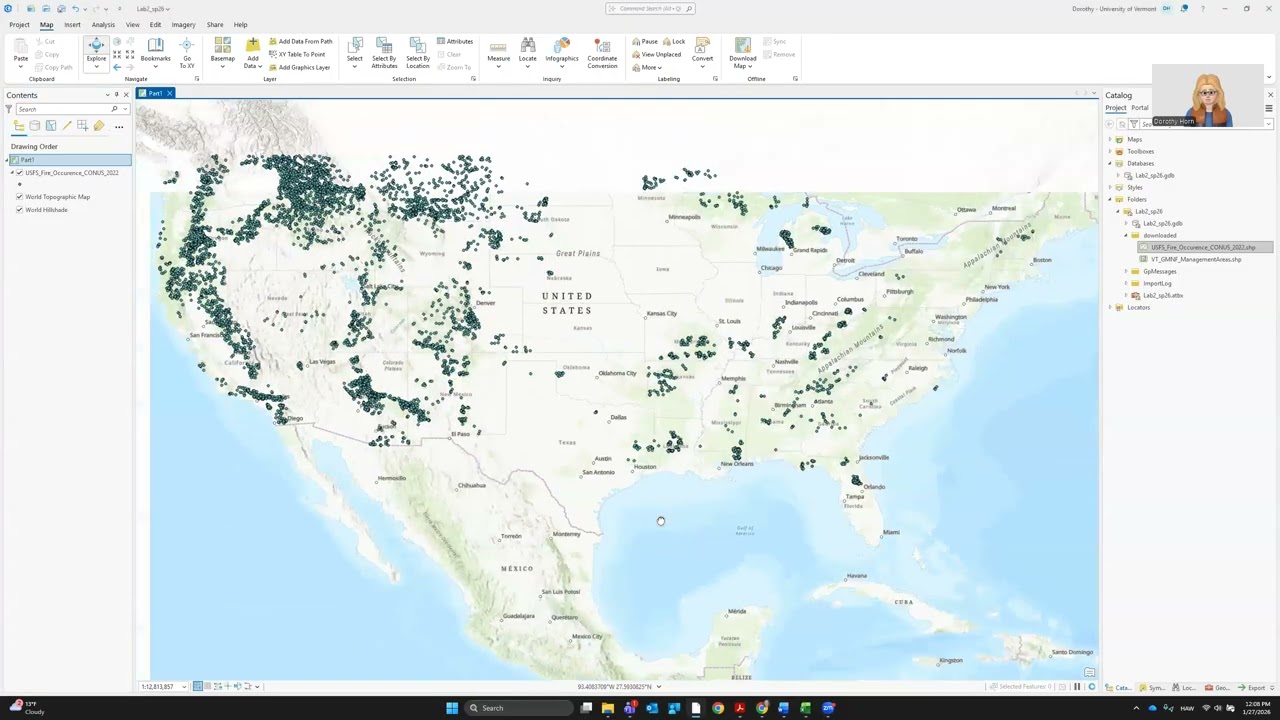
Task: Expand the Locators node in Catalog
Action: (1110, 308)
